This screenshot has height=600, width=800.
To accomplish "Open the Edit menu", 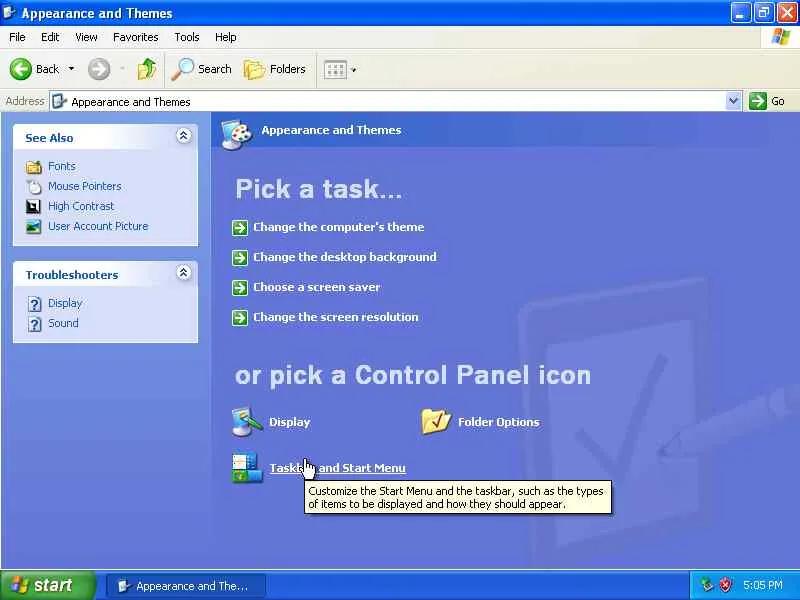I will point(50,37).
